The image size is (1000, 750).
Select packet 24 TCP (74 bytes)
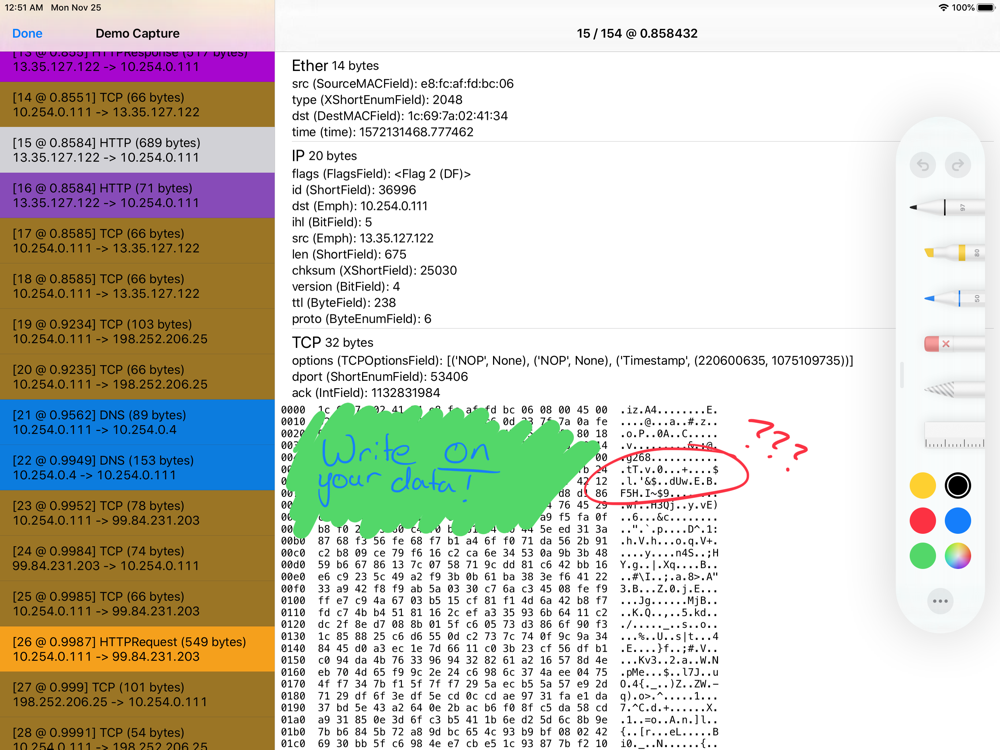point(137,558)
